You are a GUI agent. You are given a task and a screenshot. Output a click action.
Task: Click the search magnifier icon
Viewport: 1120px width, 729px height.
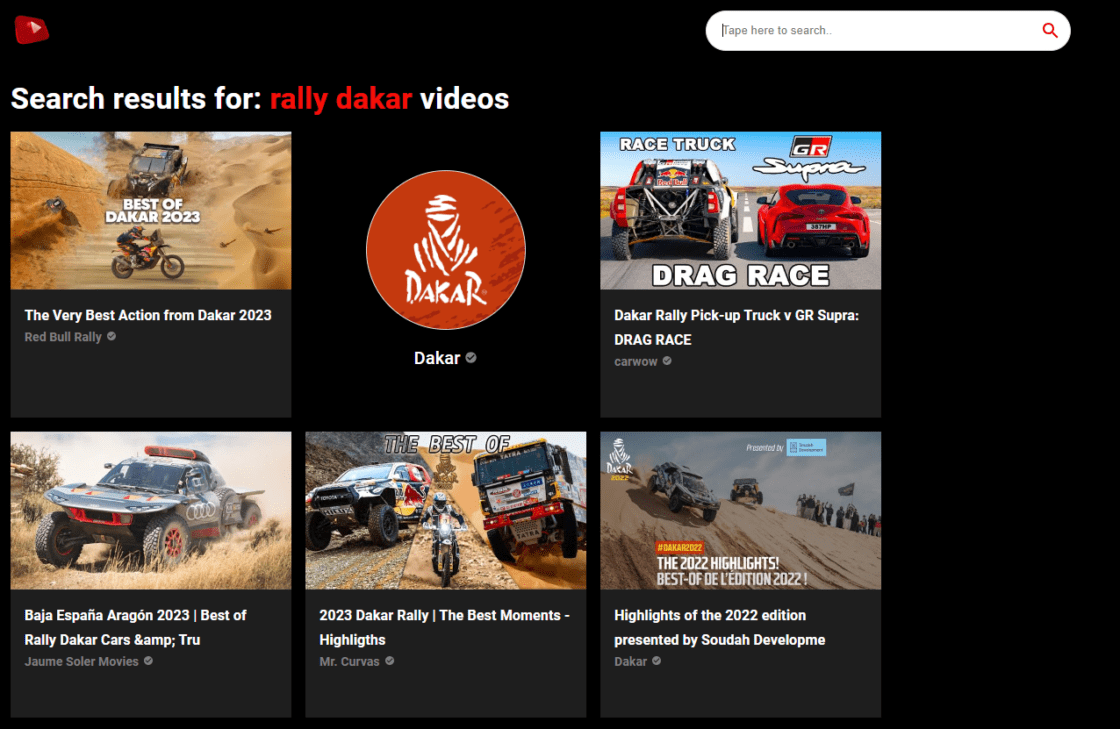coord(1049,30)
